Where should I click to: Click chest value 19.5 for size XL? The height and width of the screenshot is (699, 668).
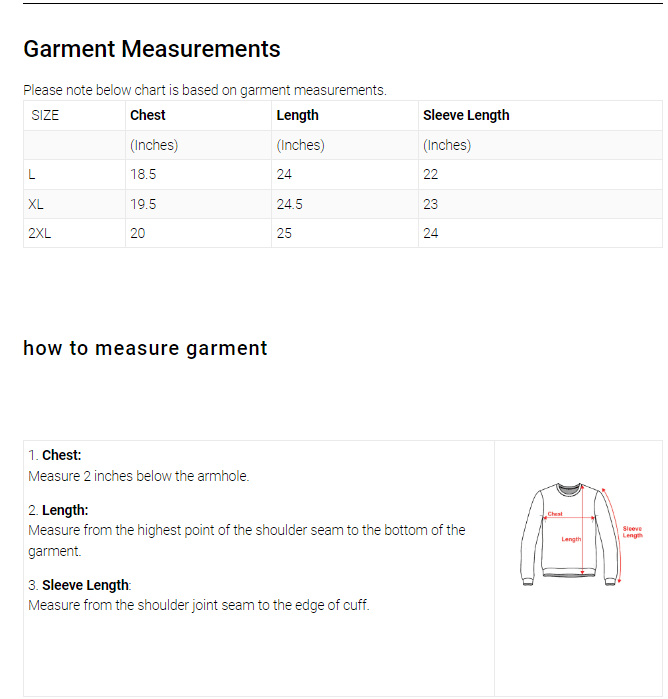(x=143, y=204)
